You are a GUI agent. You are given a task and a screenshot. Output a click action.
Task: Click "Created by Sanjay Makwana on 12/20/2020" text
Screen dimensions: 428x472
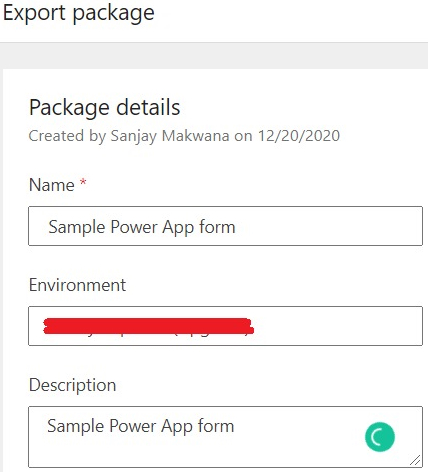pyautogui.click(x=184, y=136)
